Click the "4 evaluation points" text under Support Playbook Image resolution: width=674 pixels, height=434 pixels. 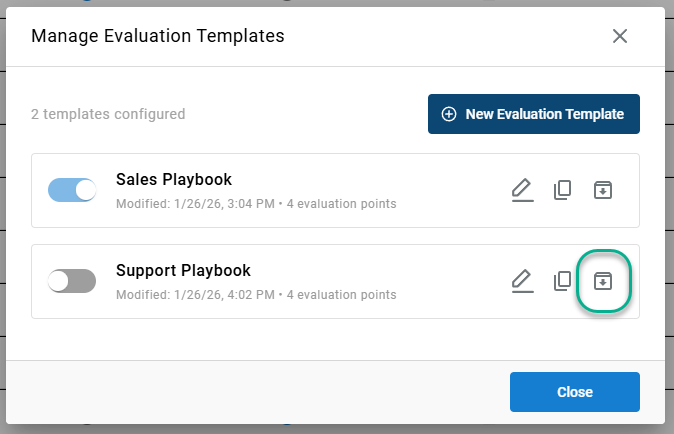(x=342, y=295)
